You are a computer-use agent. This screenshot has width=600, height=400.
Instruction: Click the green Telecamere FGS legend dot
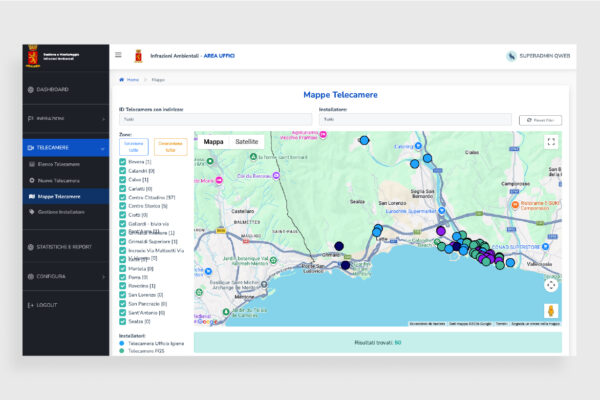coord(122,351)
